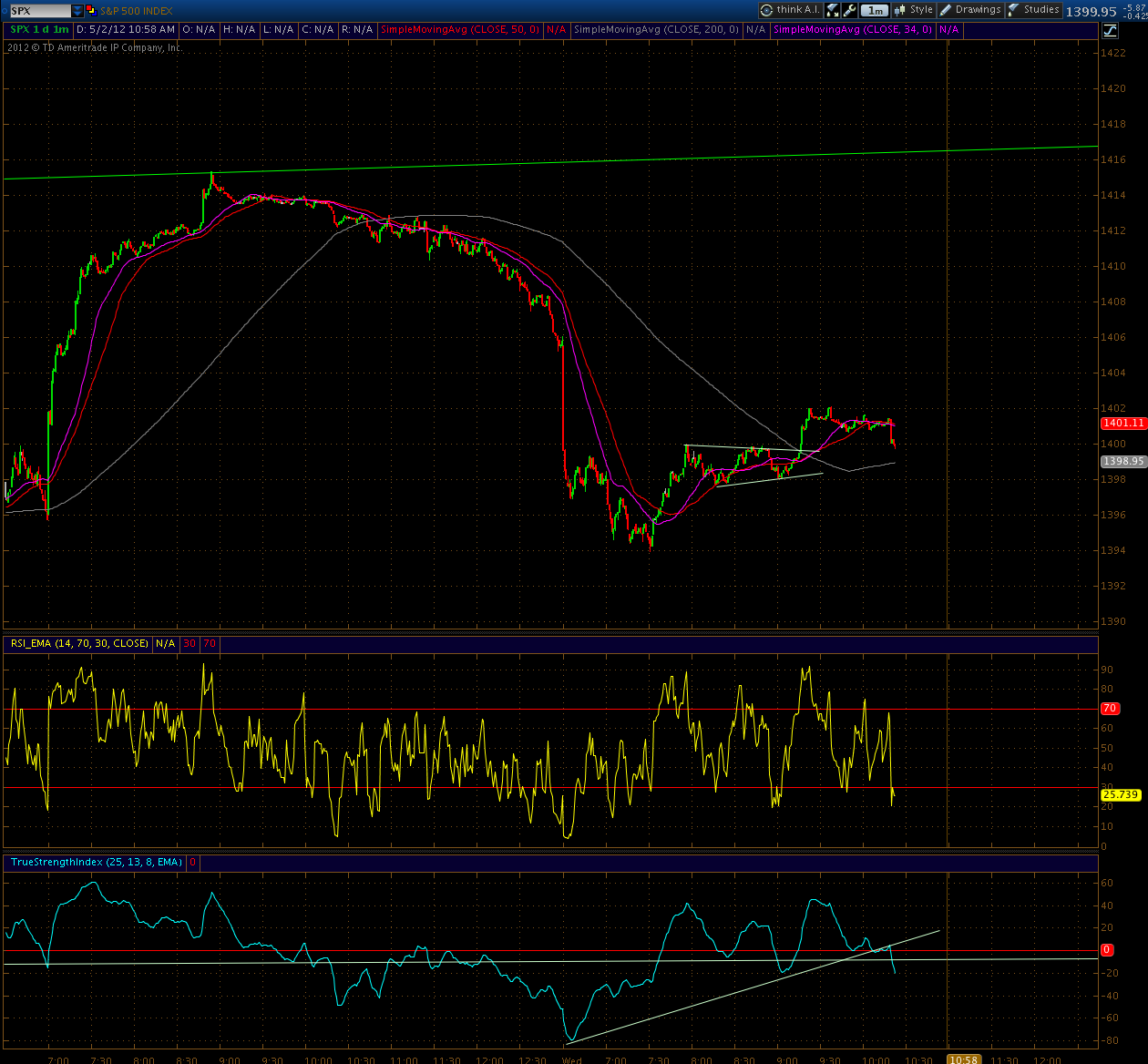
Task: Click the colored symbol link icon
Action: (92, 11)
